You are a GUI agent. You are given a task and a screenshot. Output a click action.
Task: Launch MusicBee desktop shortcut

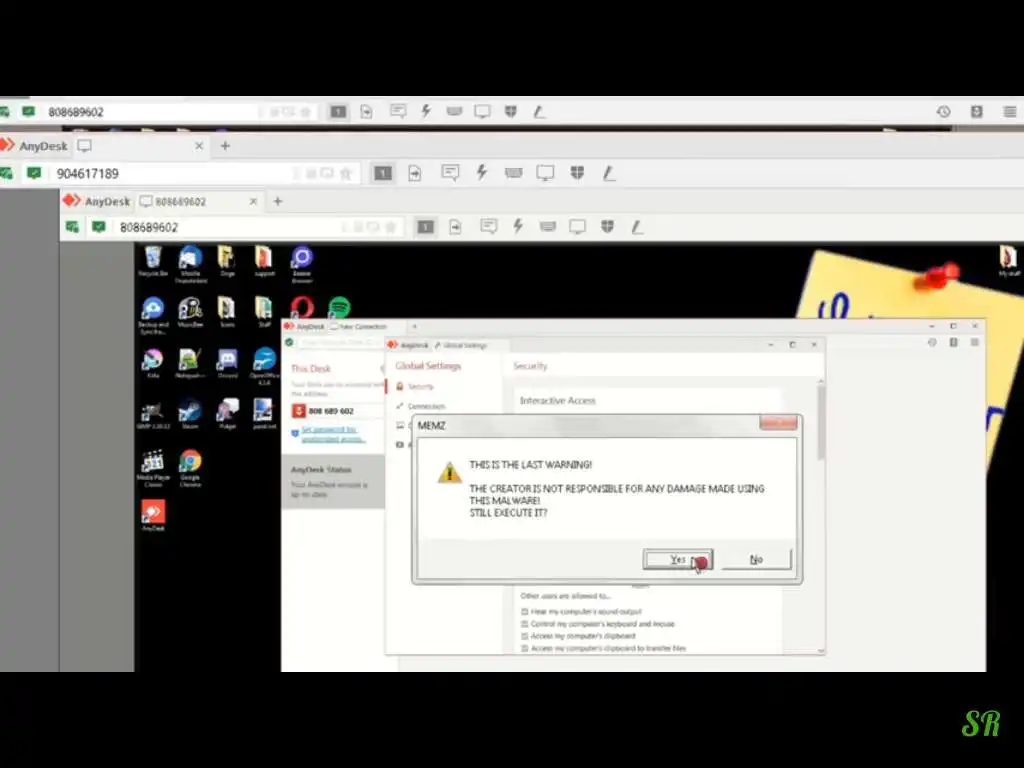[x=190, y=312]
